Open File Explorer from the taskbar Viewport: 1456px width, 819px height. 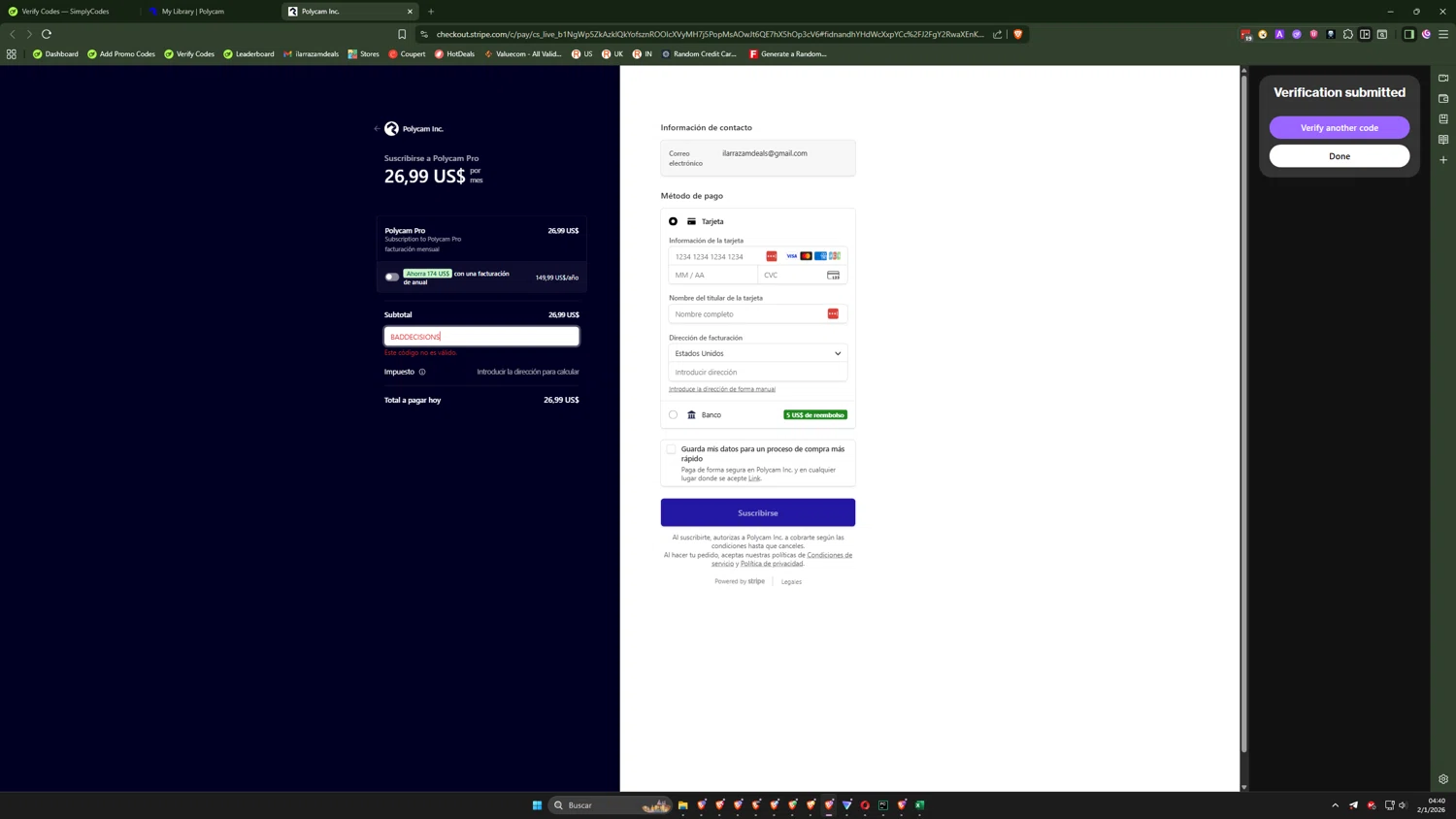click(x=683, y=804)
